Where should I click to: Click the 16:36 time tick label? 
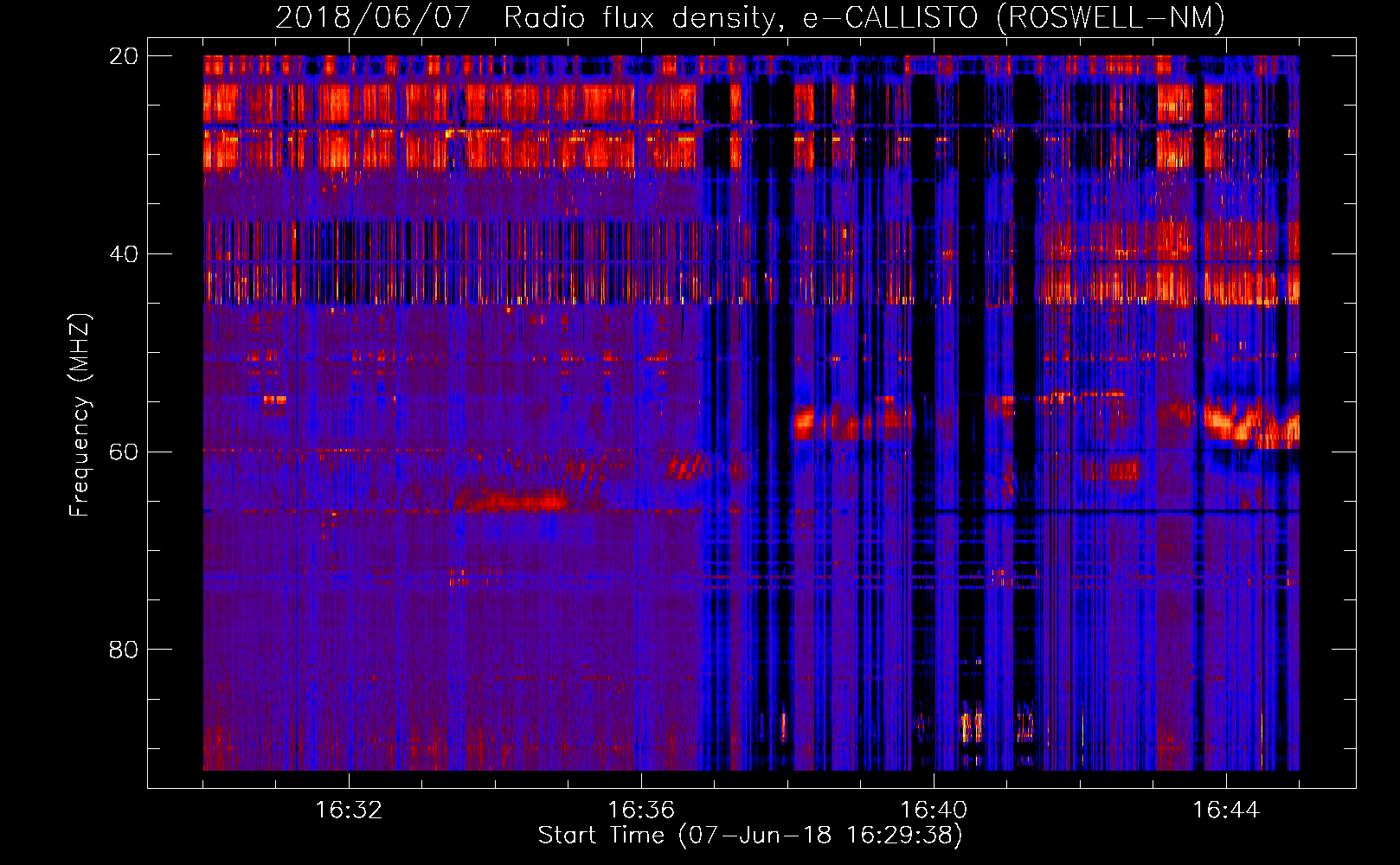click(x=641, y=810)
